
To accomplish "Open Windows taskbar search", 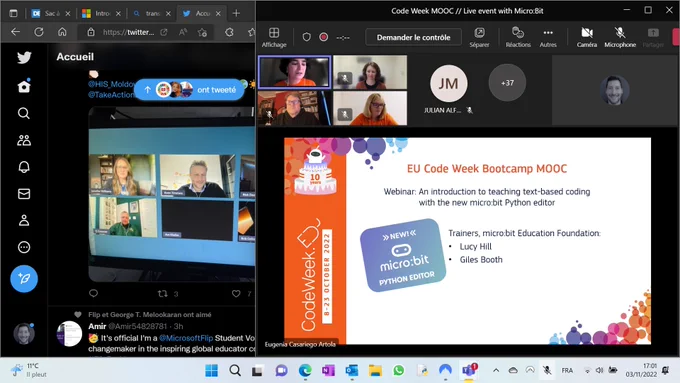I will 235,370.
